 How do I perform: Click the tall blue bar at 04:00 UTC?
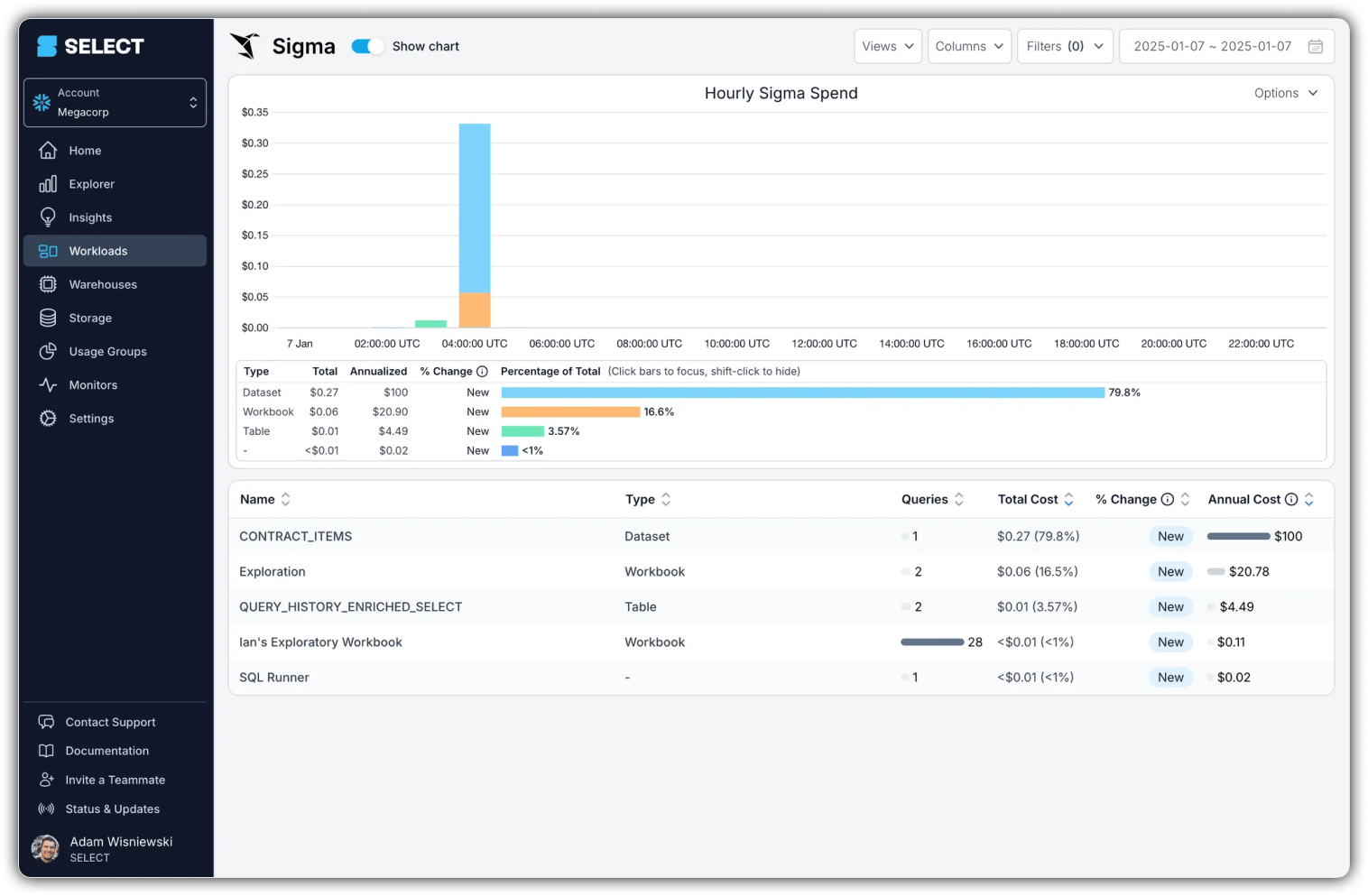click(475, 208)
